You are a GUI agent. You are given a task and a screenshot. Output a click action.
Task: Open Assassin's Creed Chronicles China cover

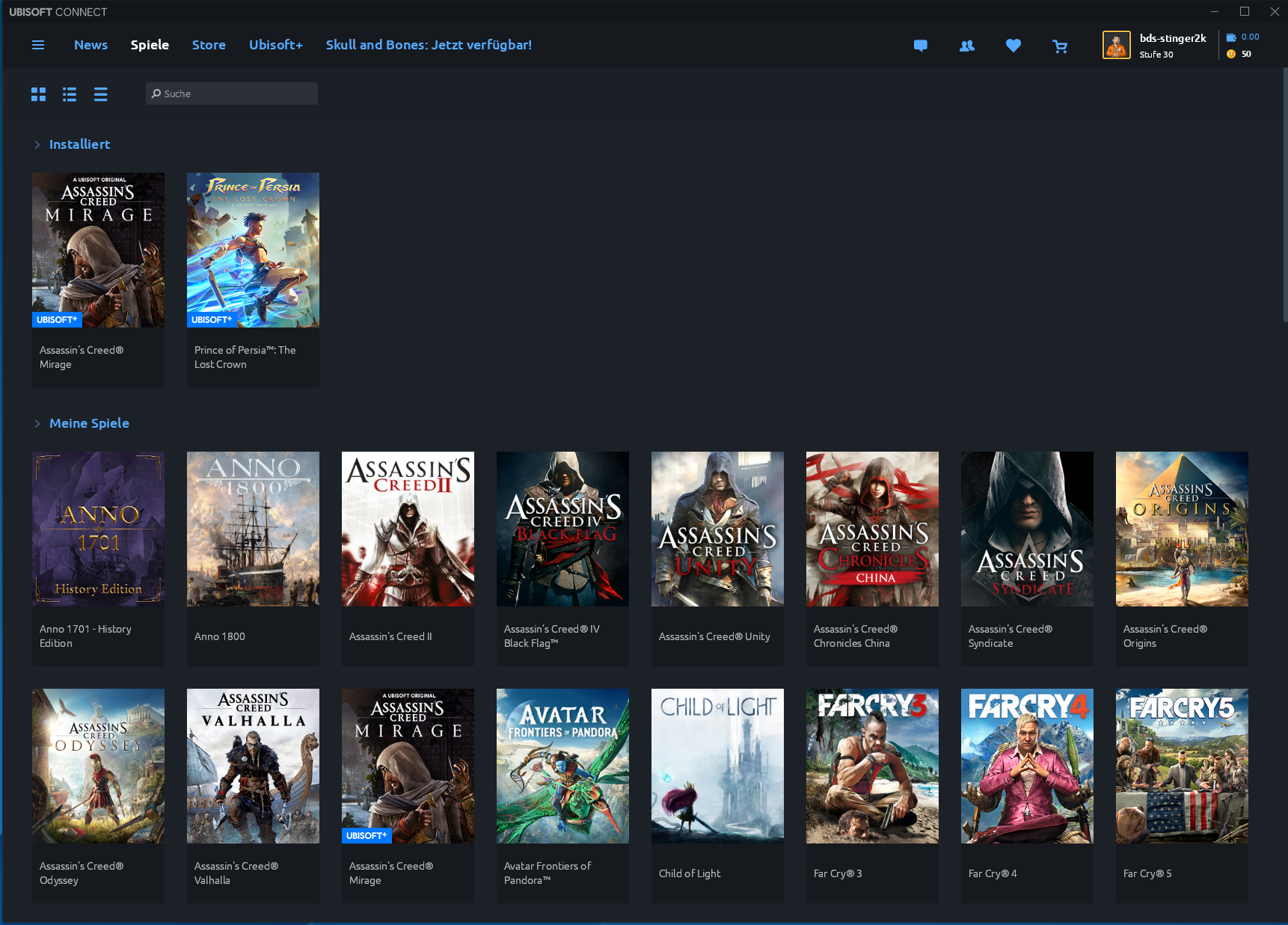872,529
